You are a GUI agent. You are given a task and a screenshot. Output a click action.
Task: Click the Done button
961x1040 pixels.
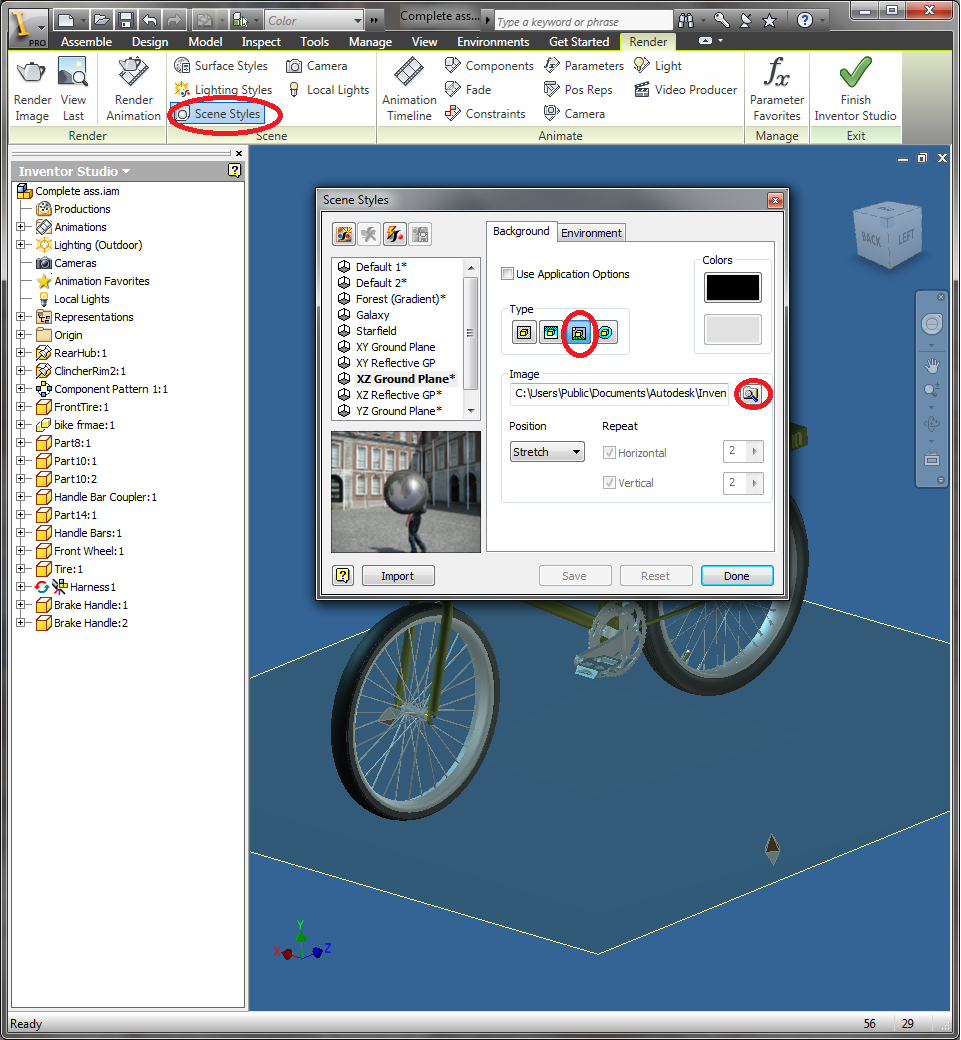click(737, 575)
